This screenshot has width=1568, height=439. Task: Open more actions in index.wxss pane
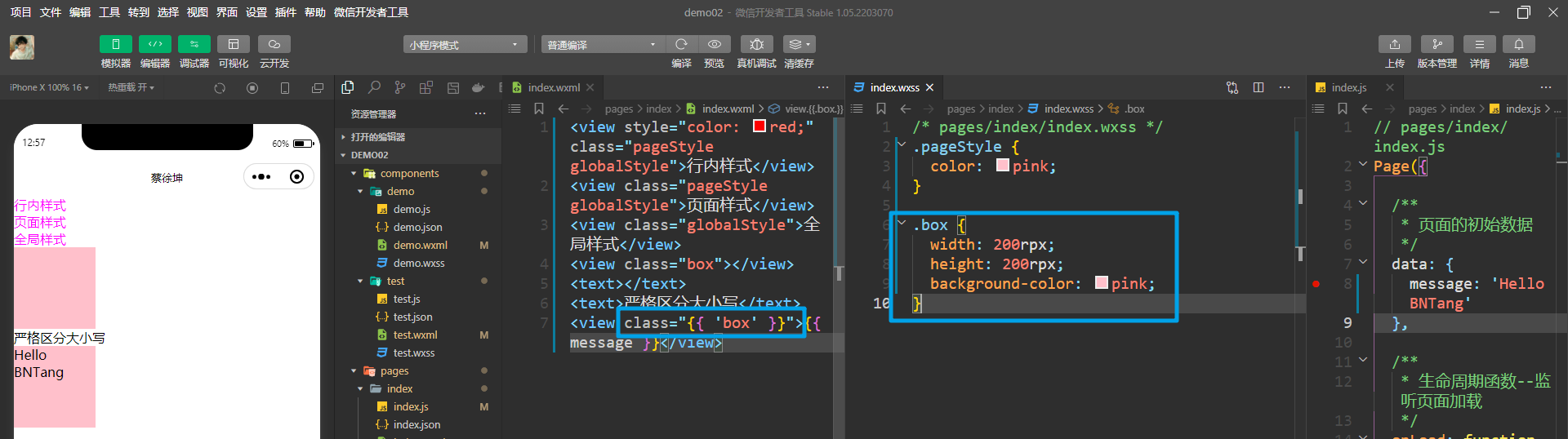coord(1285,87)
